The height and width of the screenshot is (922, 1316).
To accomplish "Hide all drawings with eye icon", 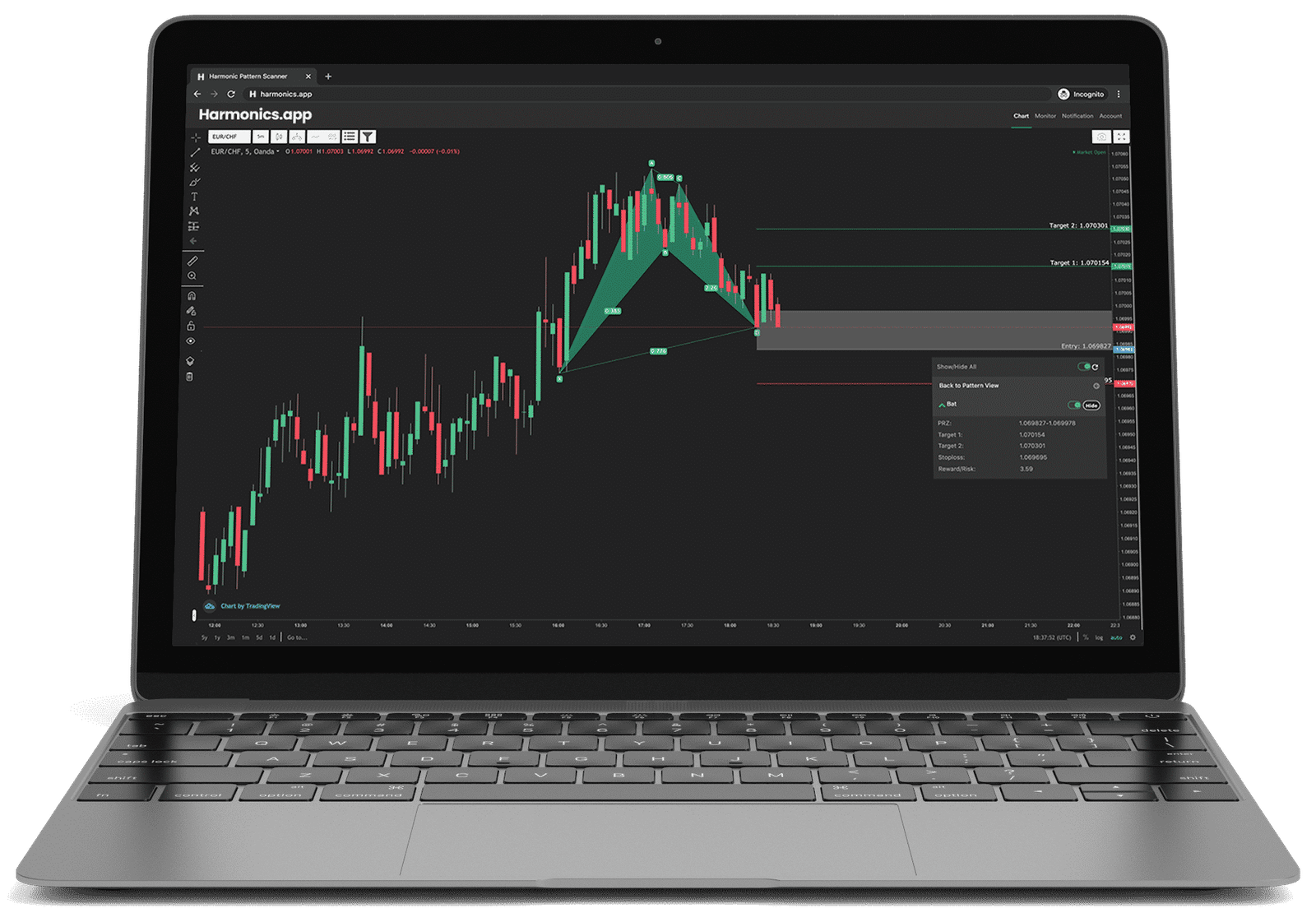I will [x=191, y=341].
